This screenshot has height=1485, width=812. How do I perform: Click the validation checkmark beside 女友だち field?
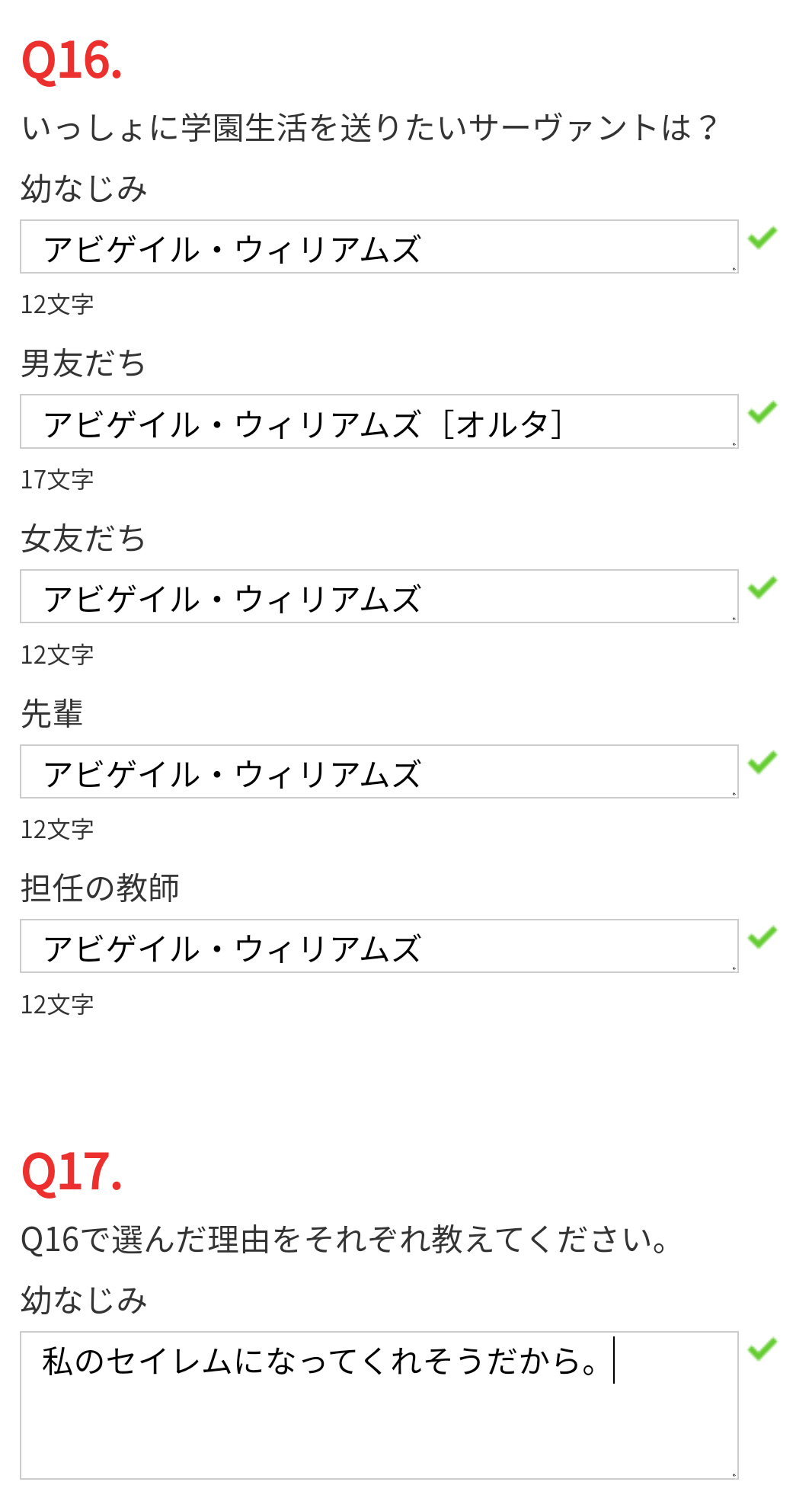coord(762,587)
